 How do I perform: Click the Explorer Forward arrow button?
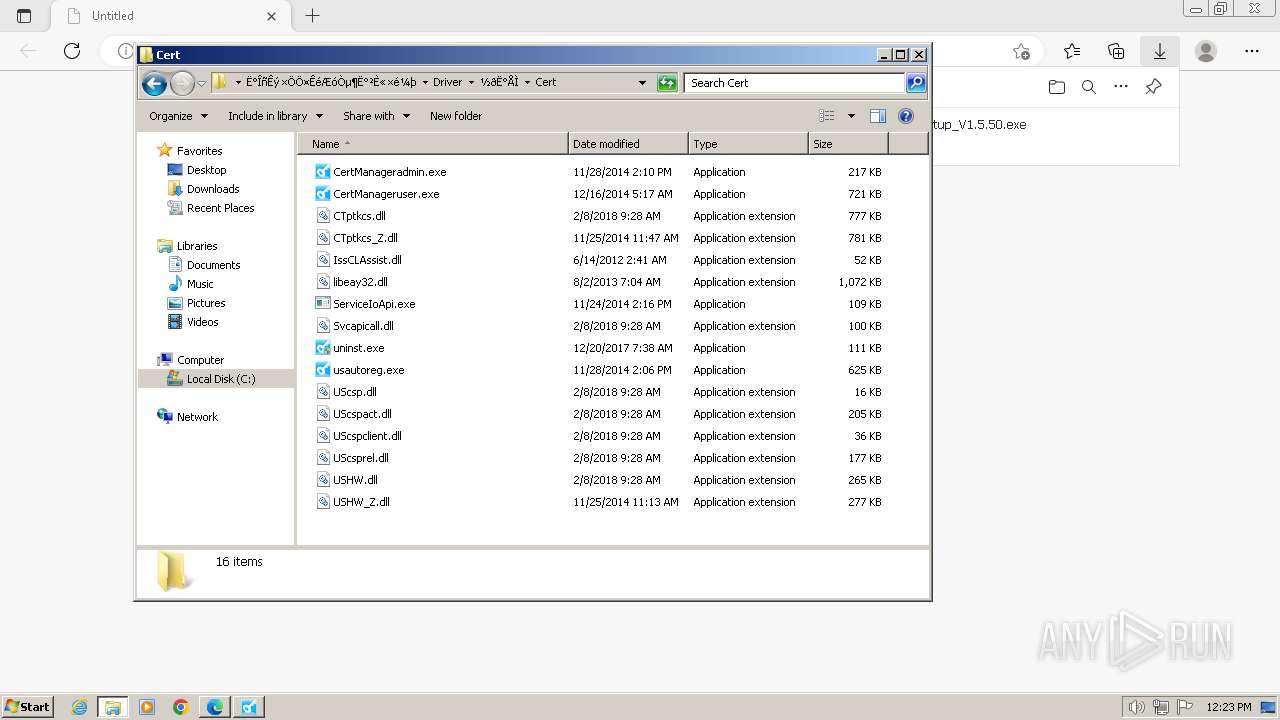pyautogui.click(x=182, y=83)
